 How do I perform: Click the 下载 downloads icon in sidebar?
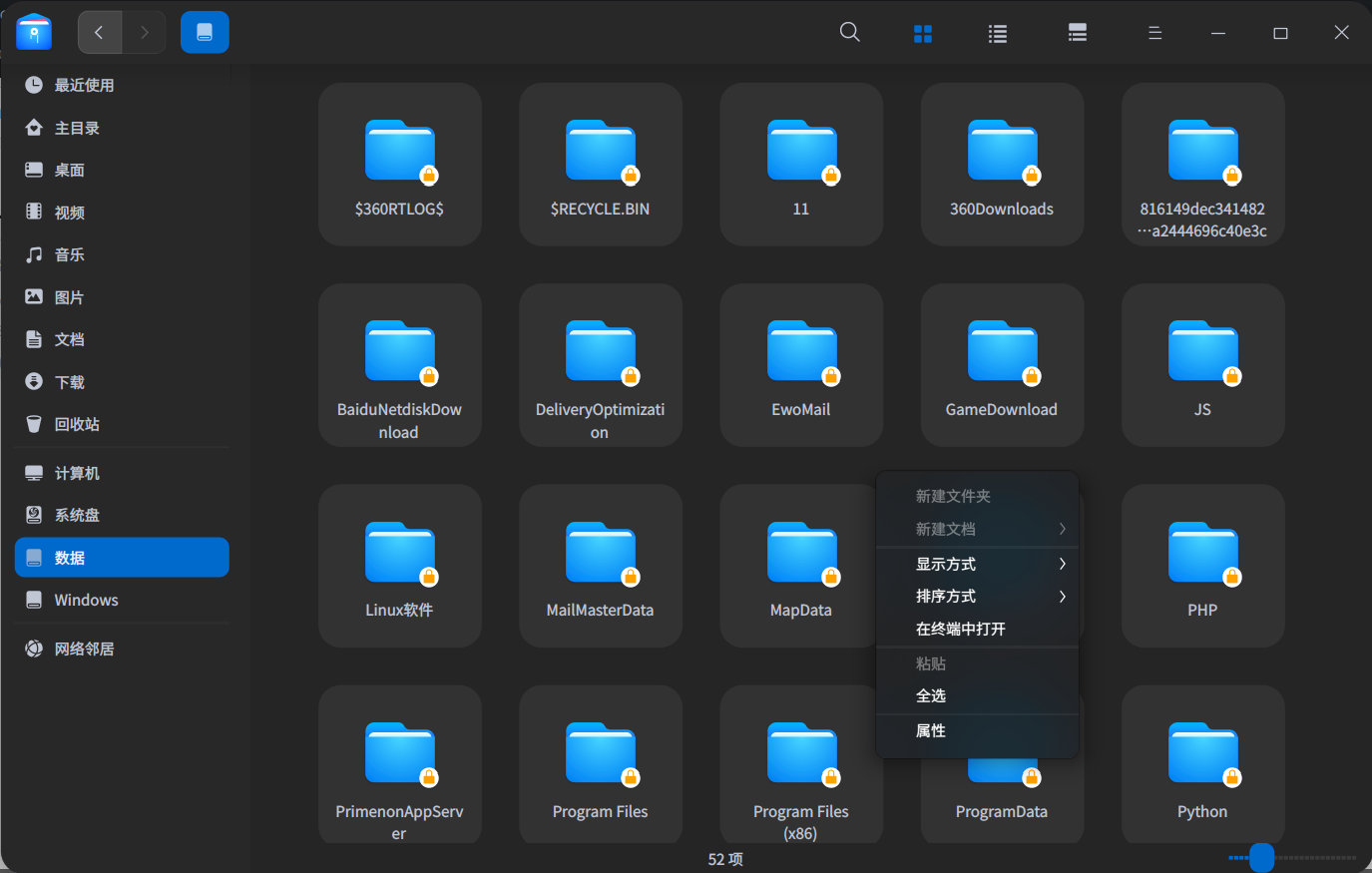coord(34,381)
